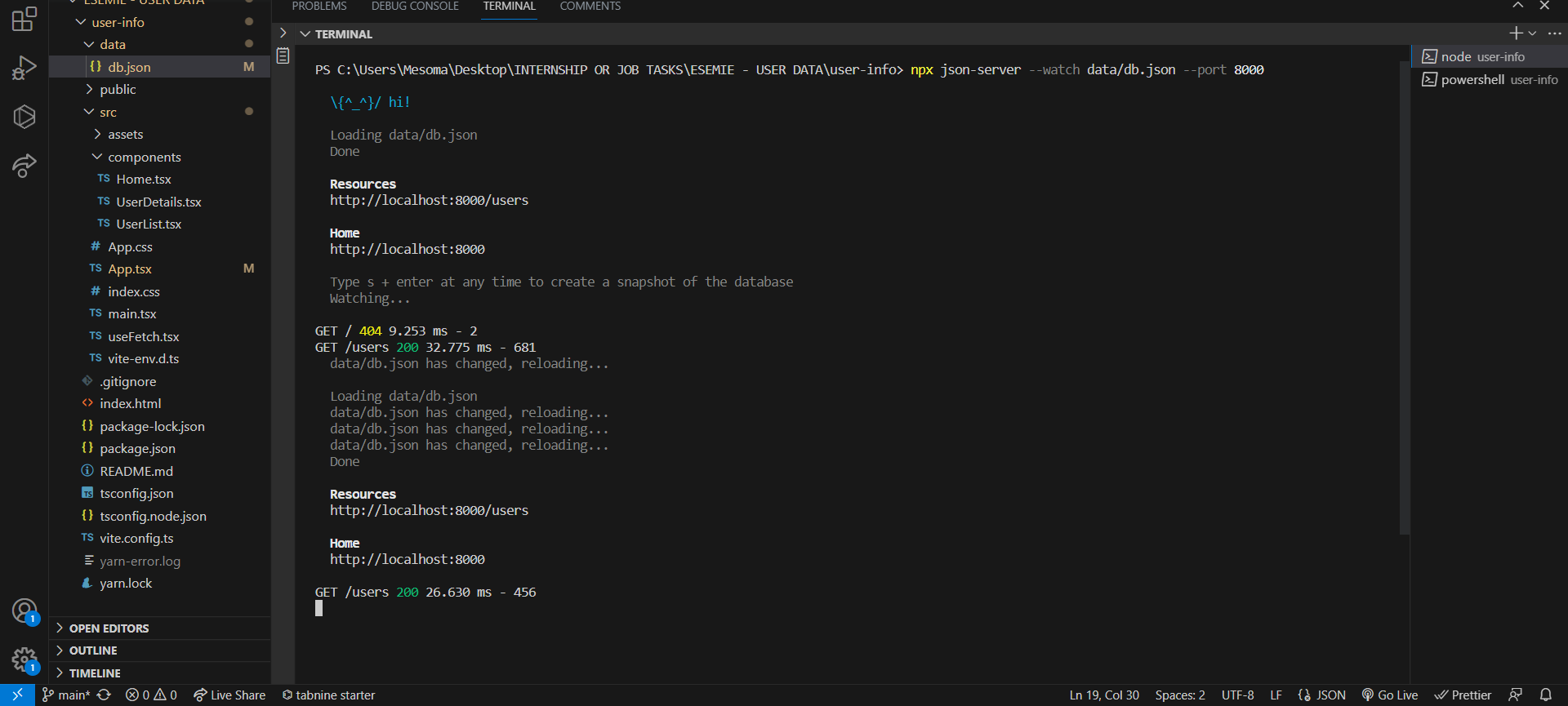Viewport: 1568px width, 706px height.
Task: Open the notifications bell in status bar
Action: (x=1545, y=695)
